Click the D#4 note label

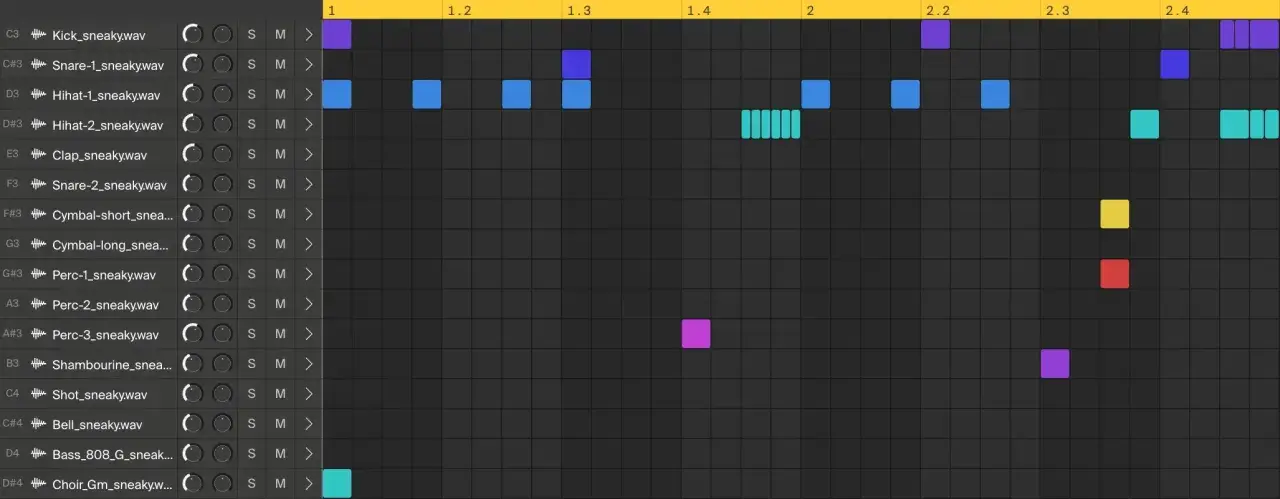pyautogui.click(x=13, y=484)
